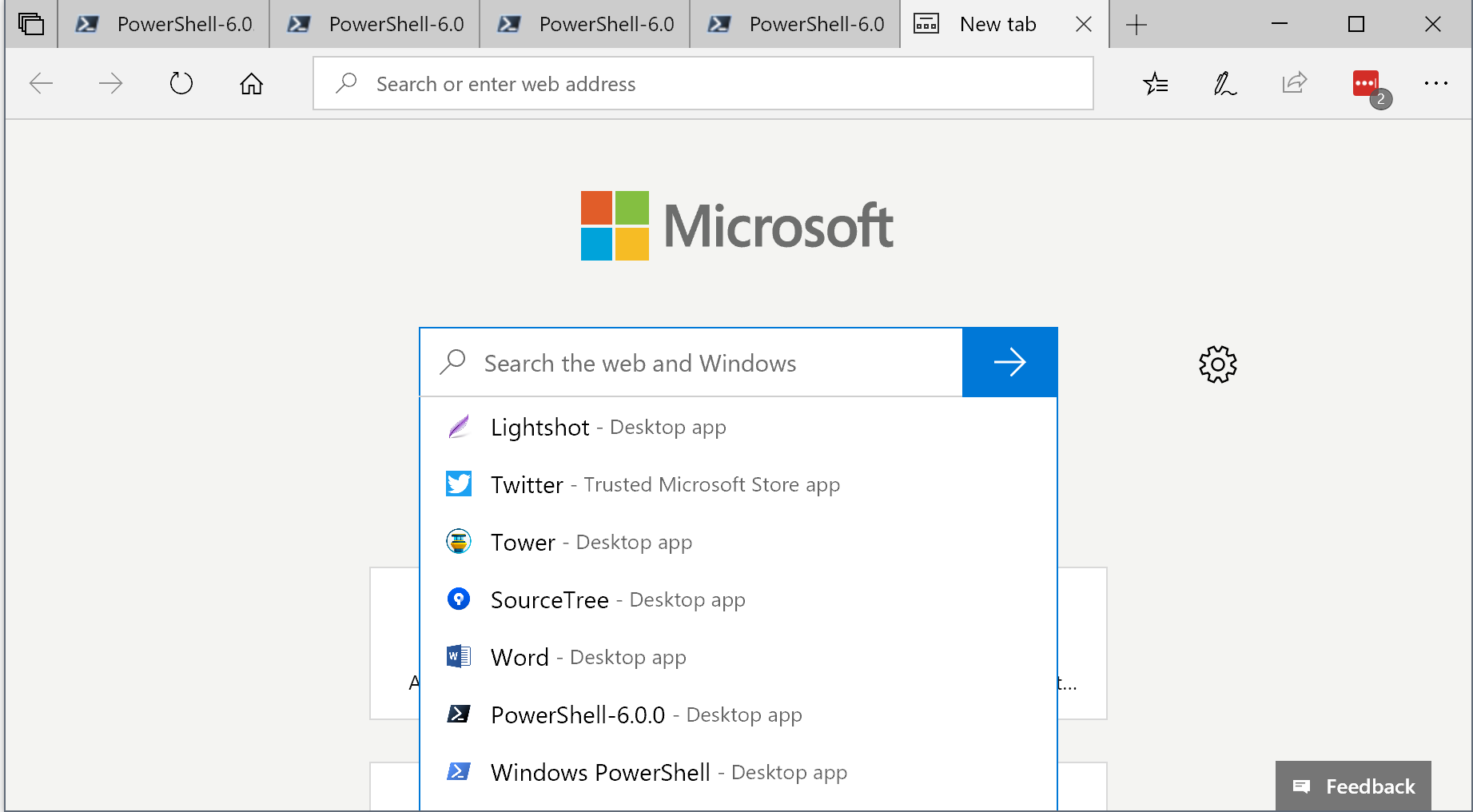The height and width of the screenshot is (812, 1473).
Task: Go back with the back arrow
Action: 41,83
